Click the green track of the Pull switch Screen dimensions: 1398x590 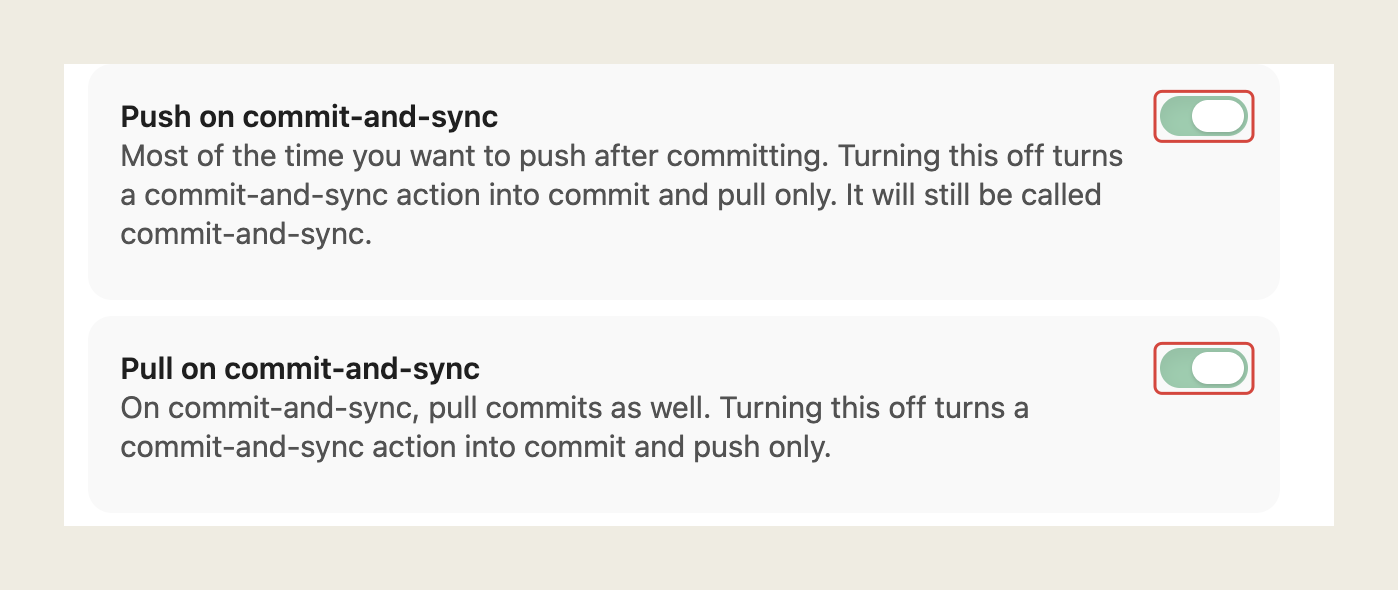pyautogui.click(x=1176, y=369)
